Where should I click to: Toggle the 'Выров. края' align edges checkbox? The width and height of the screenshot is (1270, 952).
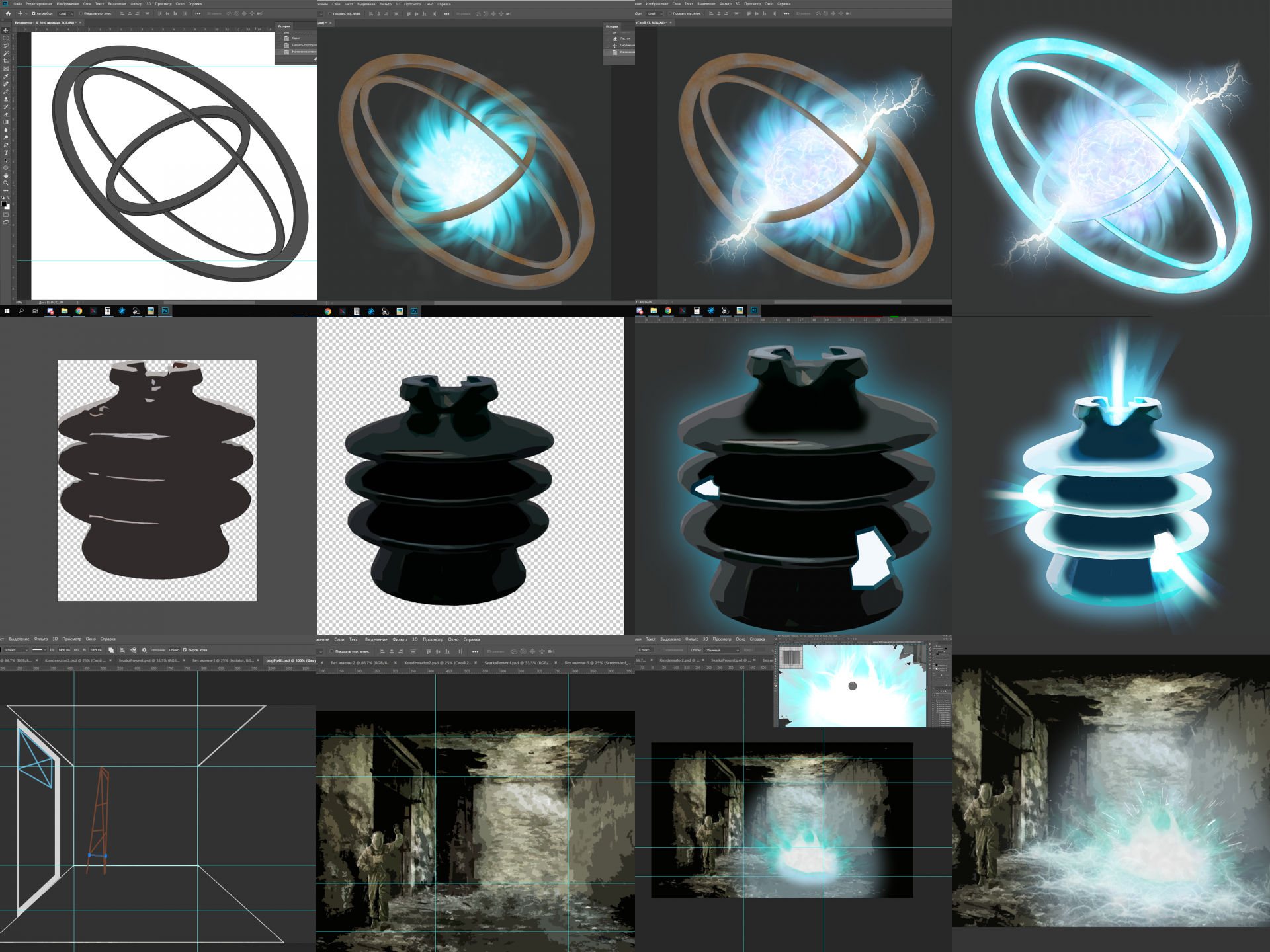point(185,650)
